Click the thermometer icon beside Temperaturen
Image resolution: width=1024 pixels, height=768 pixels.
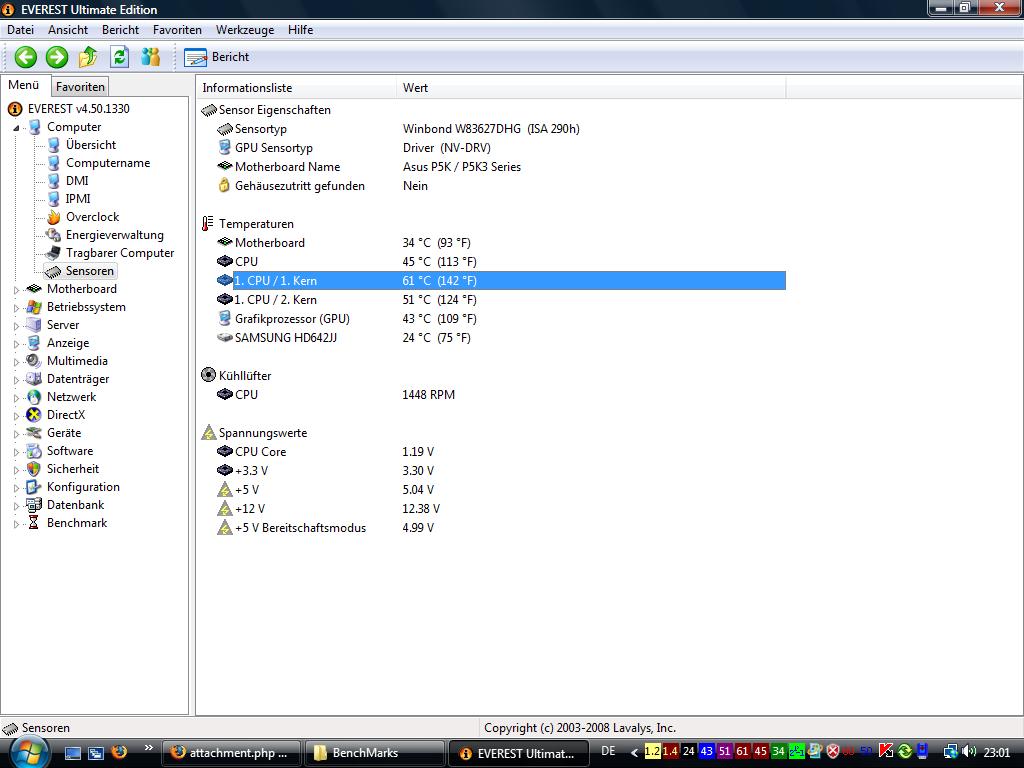(x=208, y=223)
